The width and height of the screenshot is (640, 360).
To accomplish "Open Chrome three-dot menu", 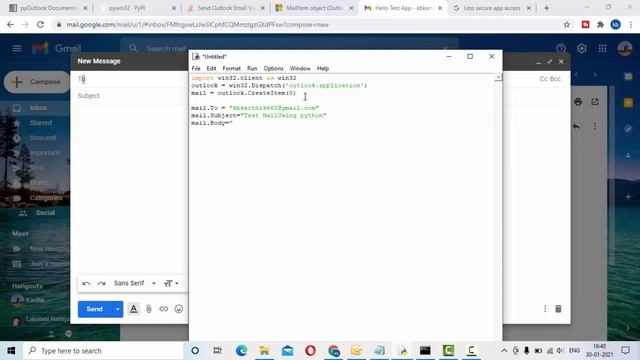I will click(630, 24).
